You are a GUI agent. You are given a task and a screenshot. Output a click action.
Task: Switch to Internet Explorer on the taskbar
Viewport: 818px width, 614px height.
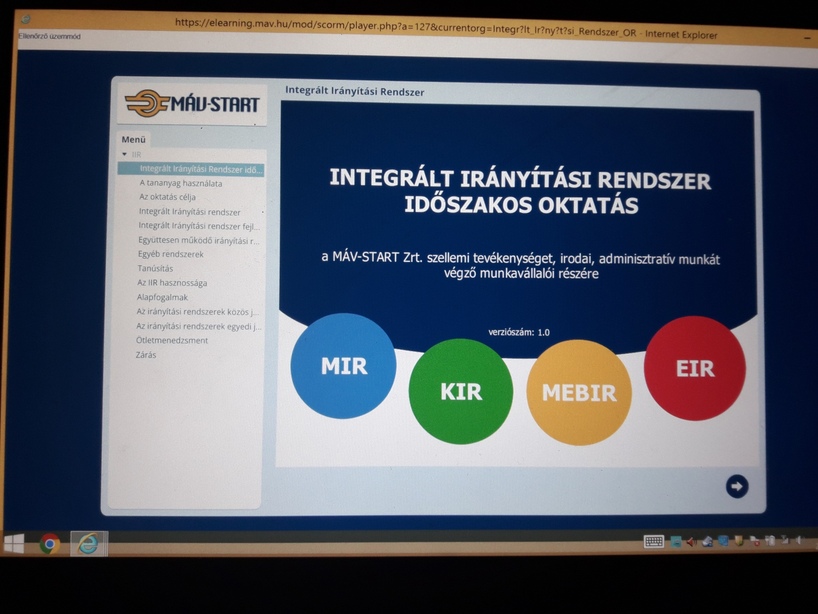pyautogui.click(x=88, y=544)
